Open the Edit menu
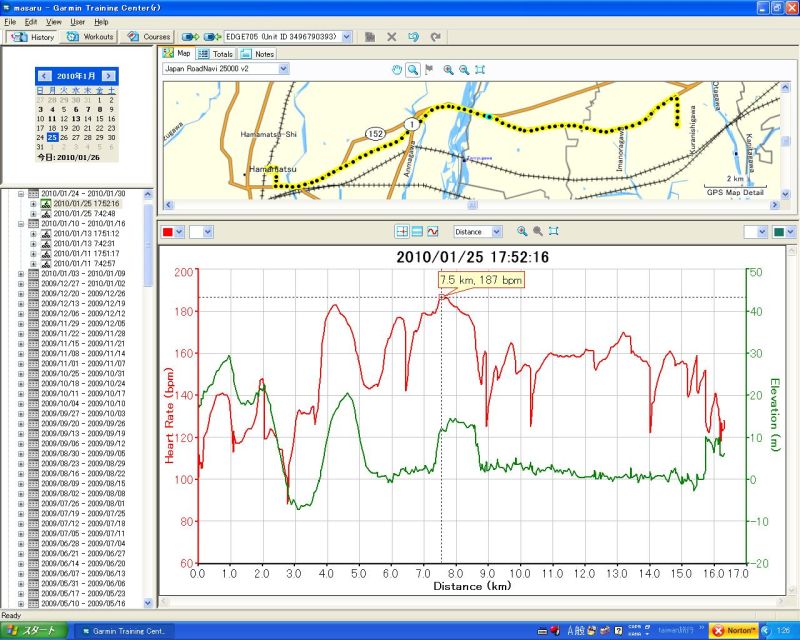 point(31,22)
